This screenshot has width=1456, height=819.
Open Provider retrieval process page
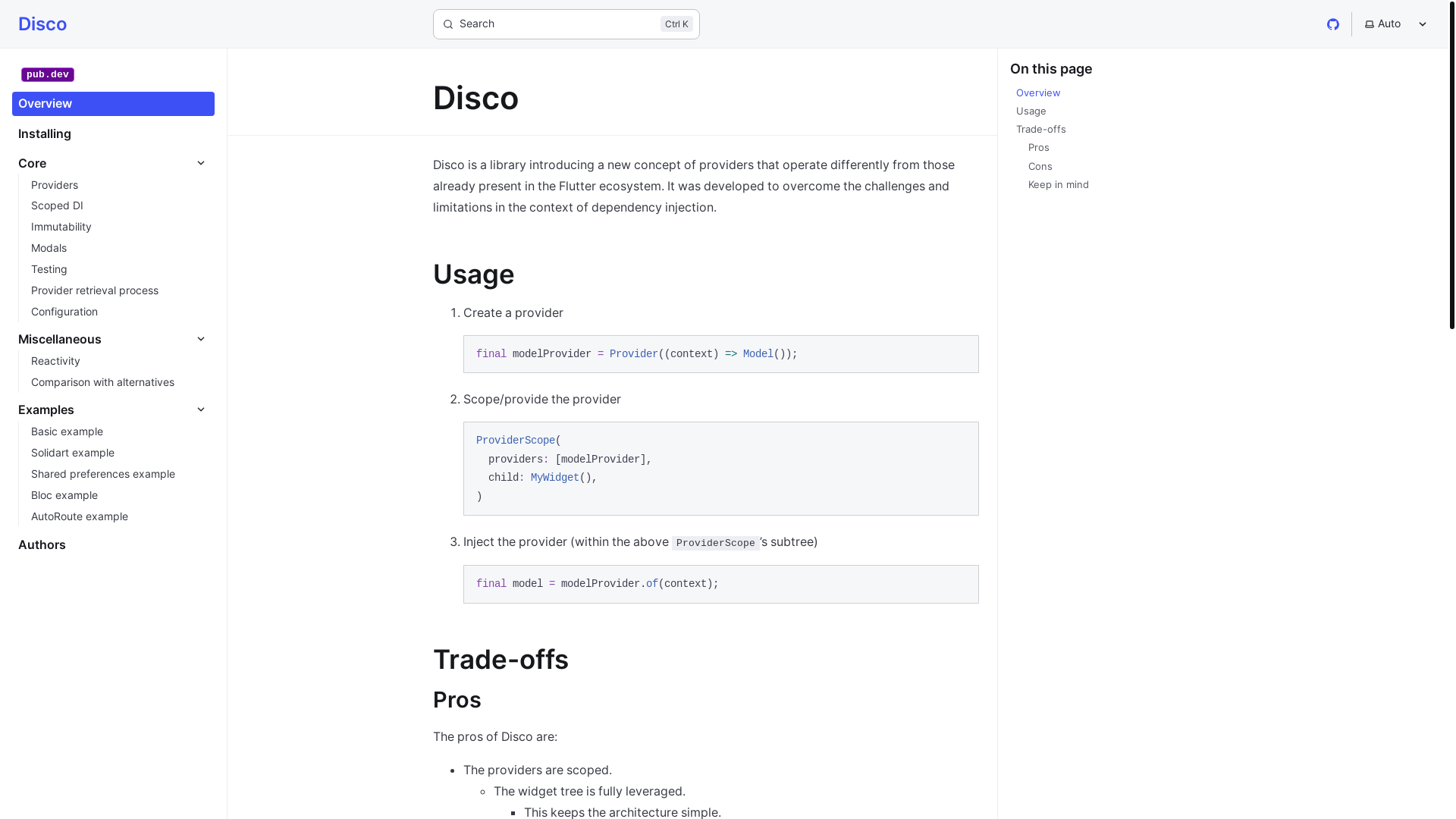[x=95, y=290]
